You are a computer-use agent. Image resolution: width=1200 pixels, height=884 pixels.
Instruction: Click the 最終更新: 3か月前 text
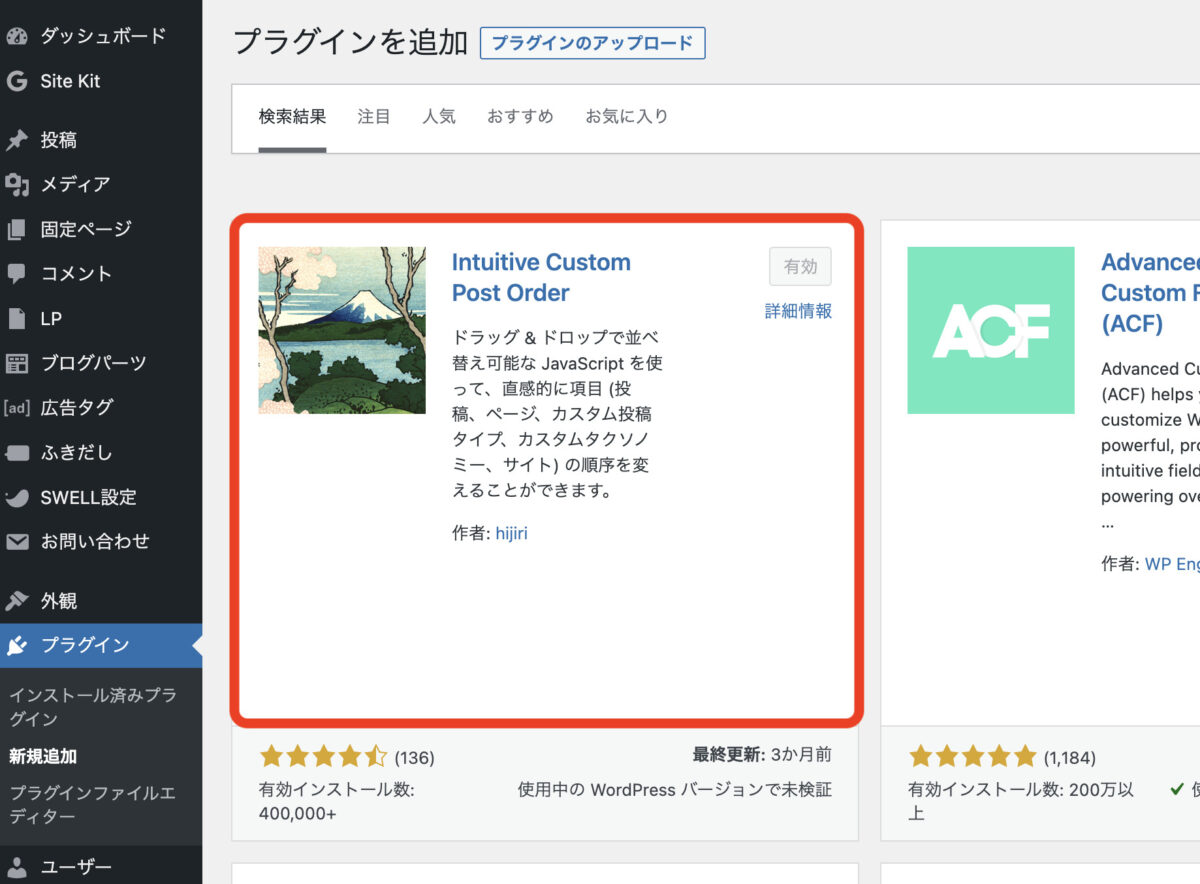(x=762, y=755)
